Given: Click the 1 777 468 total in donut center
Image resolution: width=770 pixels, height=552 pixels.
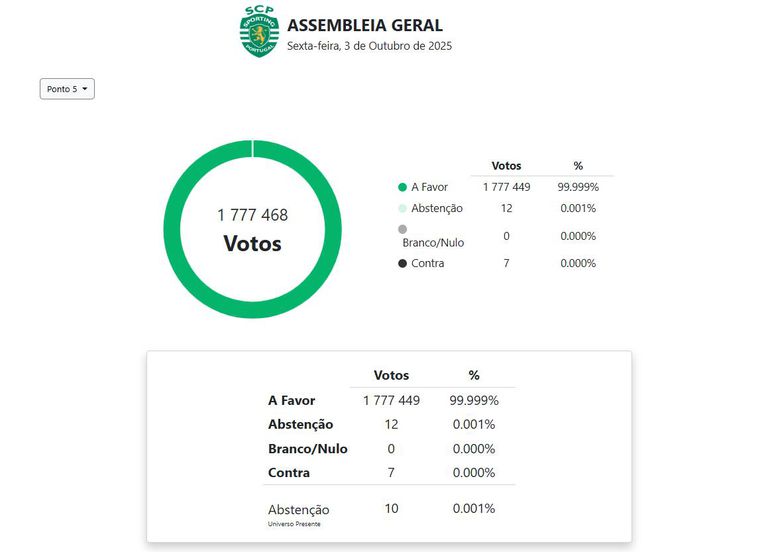Looking at the screenshot, I should click(252, 215).
